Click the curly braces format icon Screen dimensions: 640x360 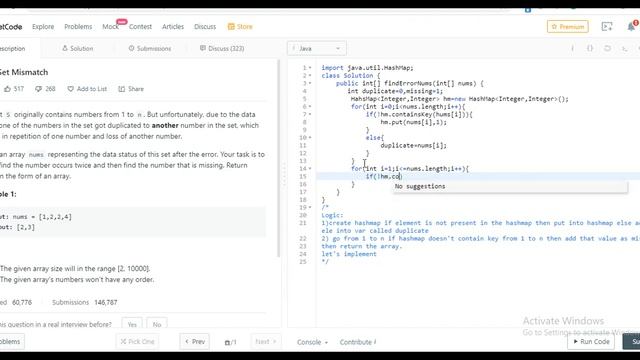pyautogui.click(x=590, y=48)
